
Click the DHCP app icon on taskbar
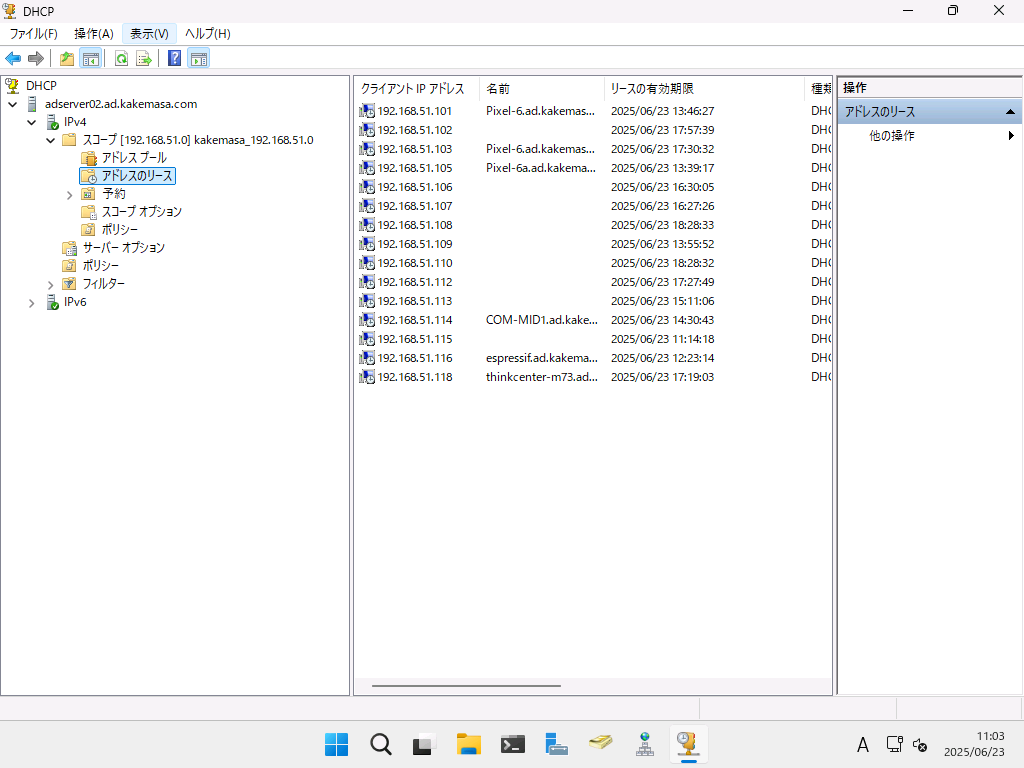(688, 744)
